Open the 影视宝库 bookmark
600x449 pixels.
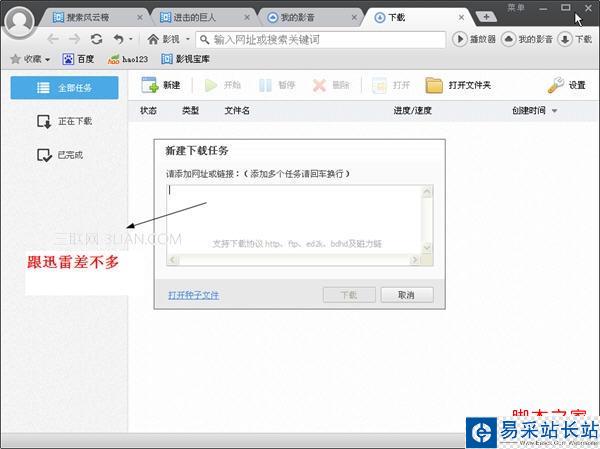186,59
